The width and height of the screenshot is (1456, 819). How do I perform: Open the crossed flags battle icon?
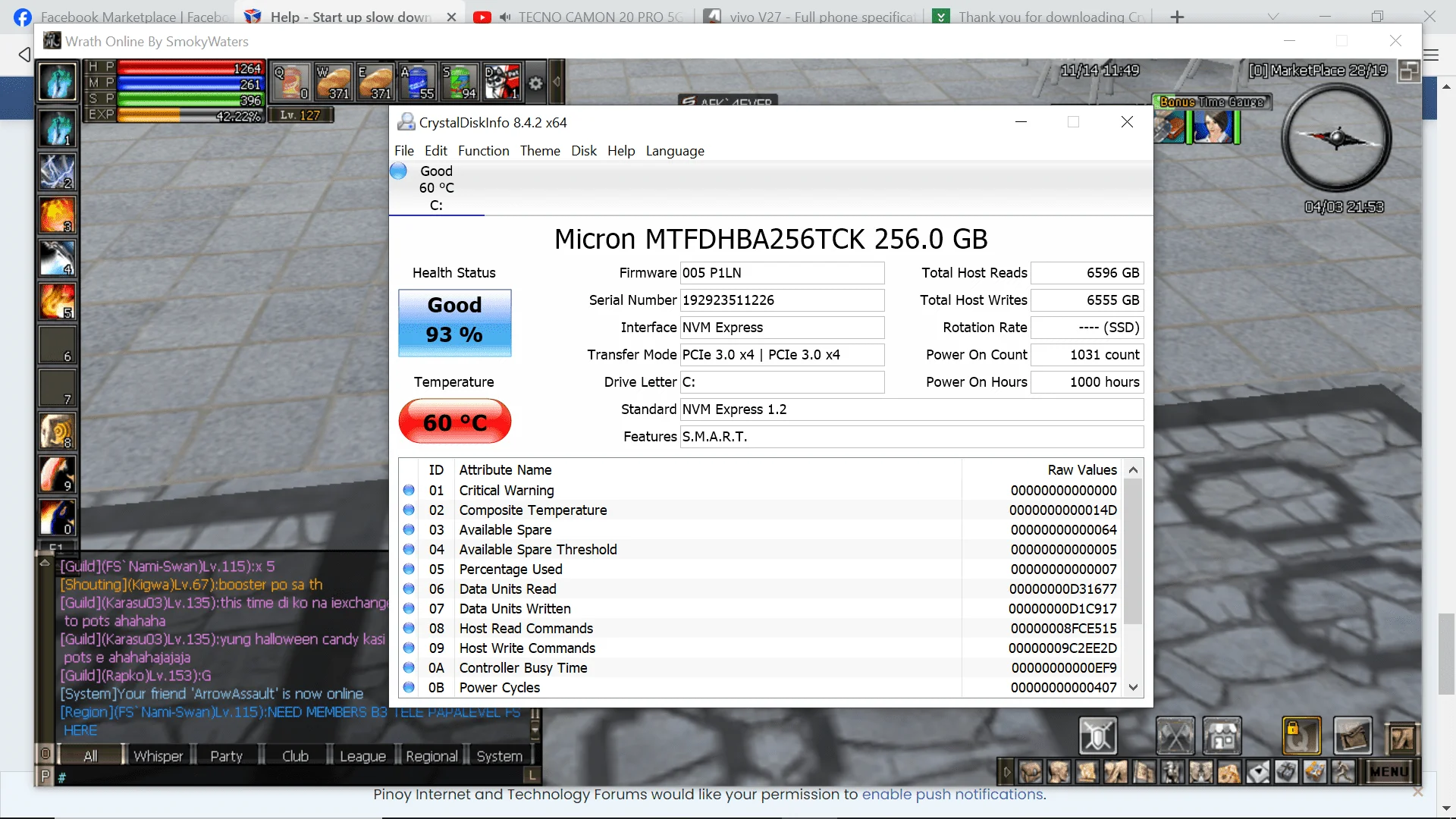coord(1175,735)
